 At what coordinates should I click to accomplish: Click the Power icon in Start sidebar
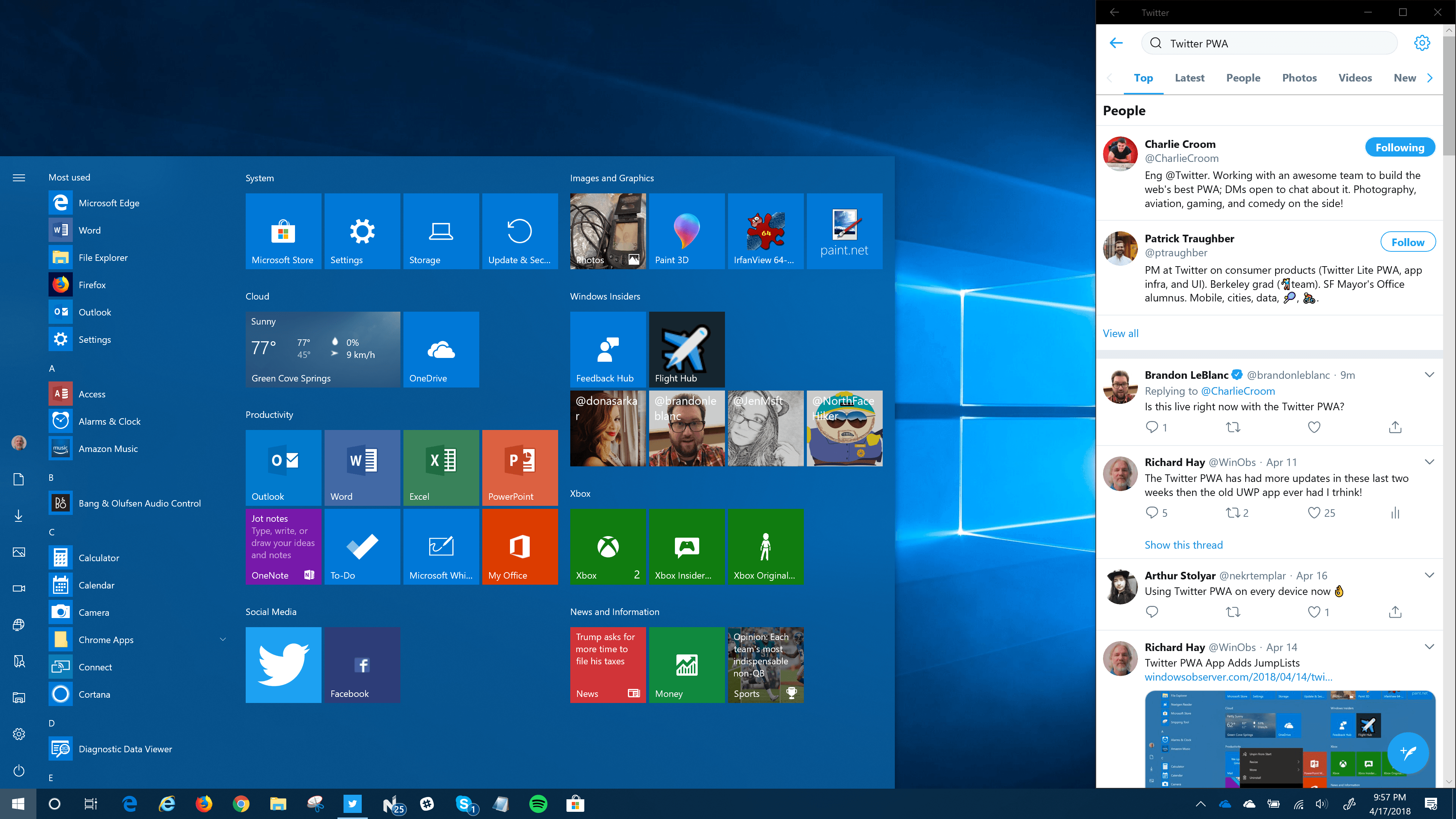pos(19,770)
